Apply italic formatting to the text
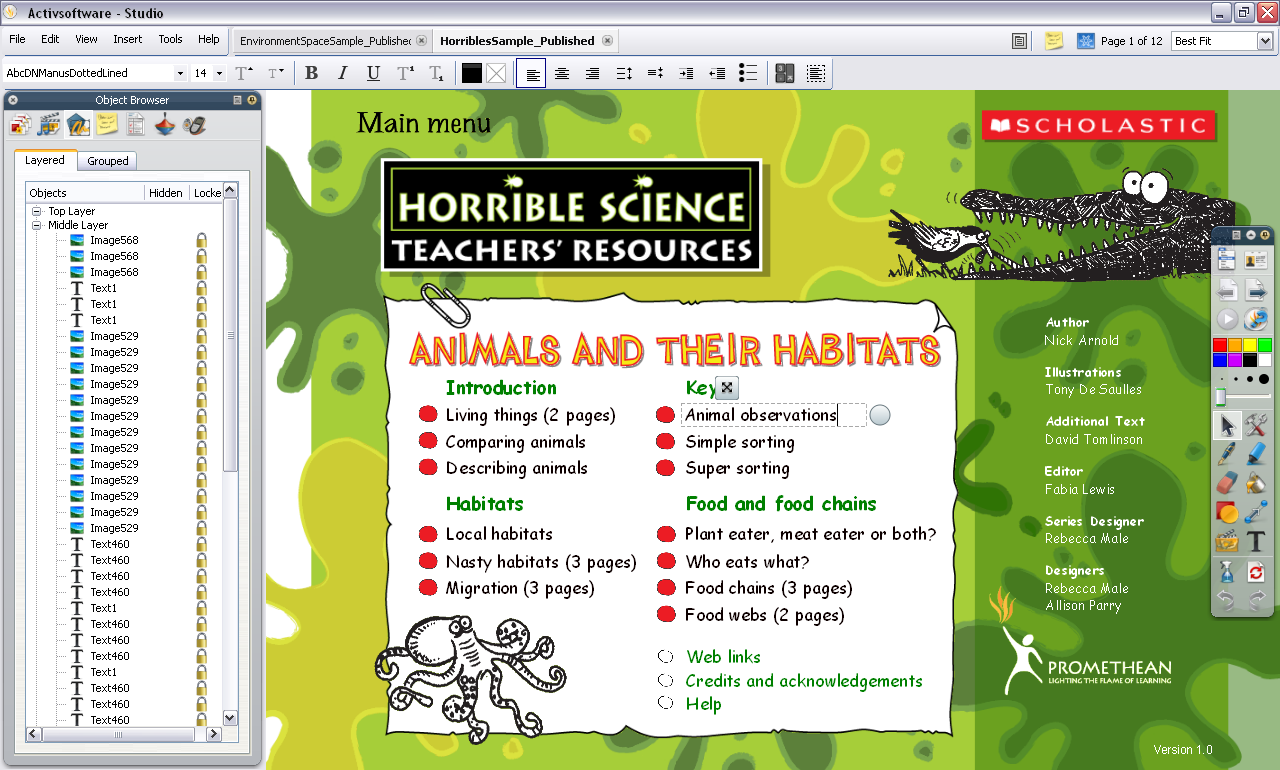 [343, 73]
